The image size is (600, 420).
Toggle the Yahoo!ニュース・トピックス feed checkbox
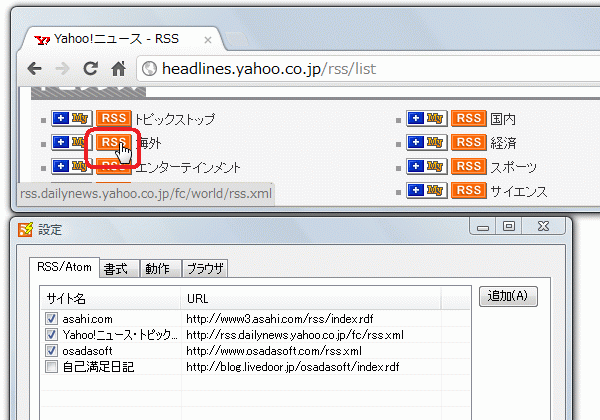pos(51,335)
